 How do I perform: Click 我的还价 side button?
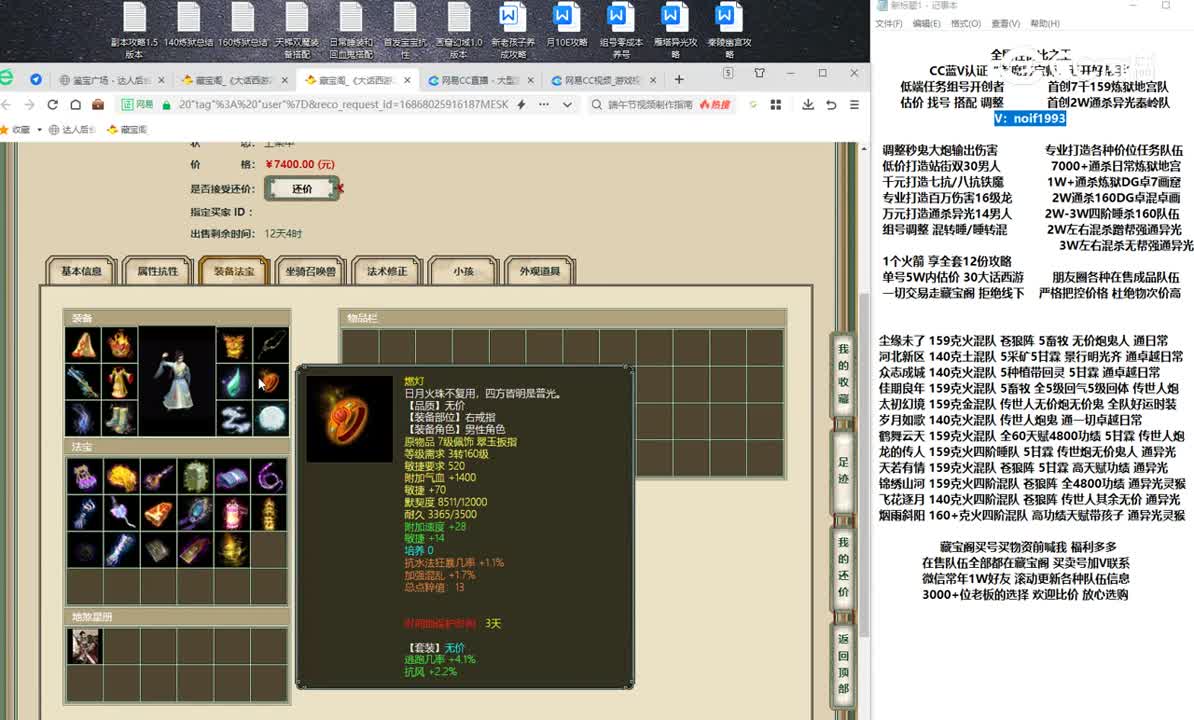843,567
